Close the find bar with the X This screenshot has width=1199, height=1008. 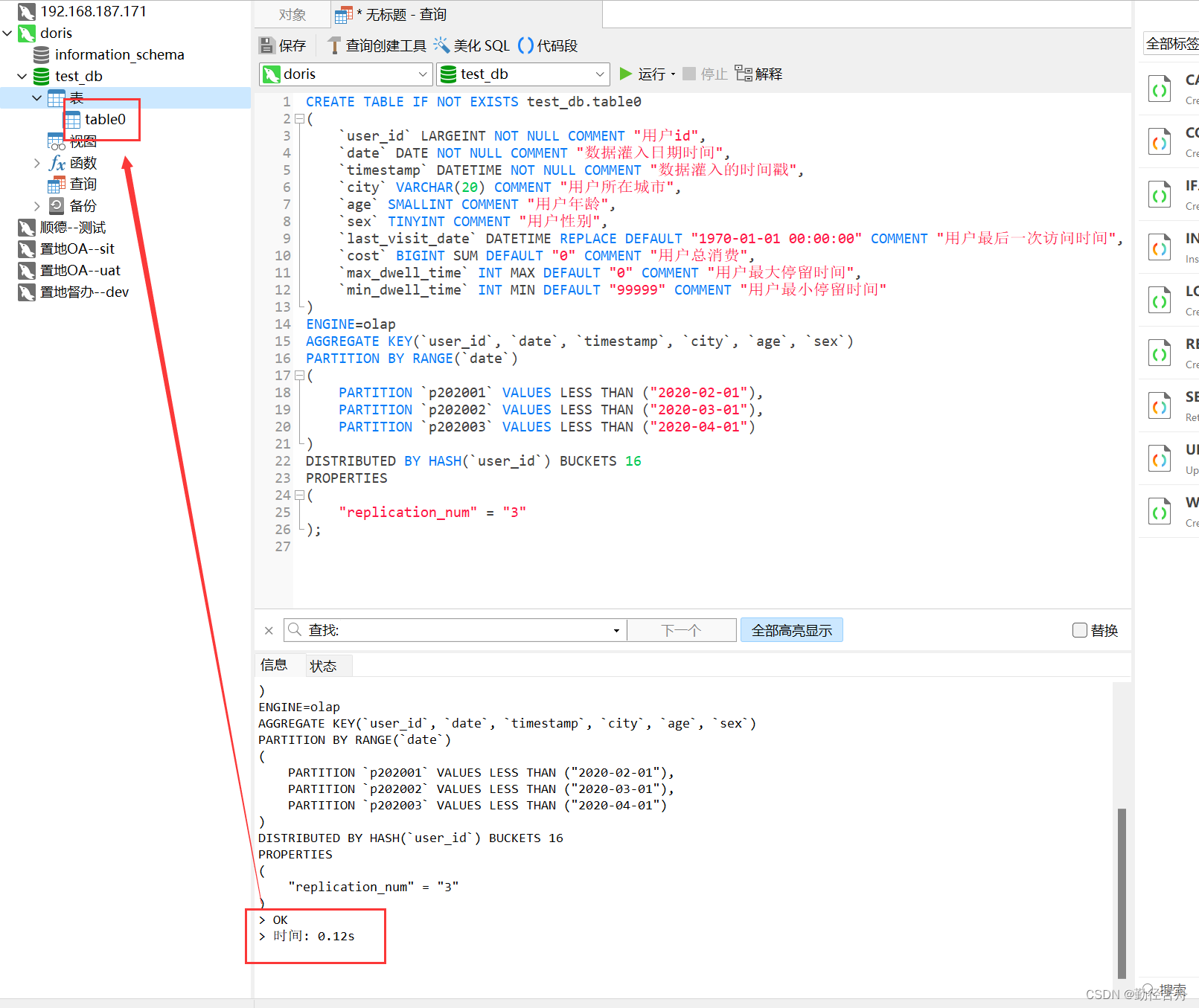point(269,630)
